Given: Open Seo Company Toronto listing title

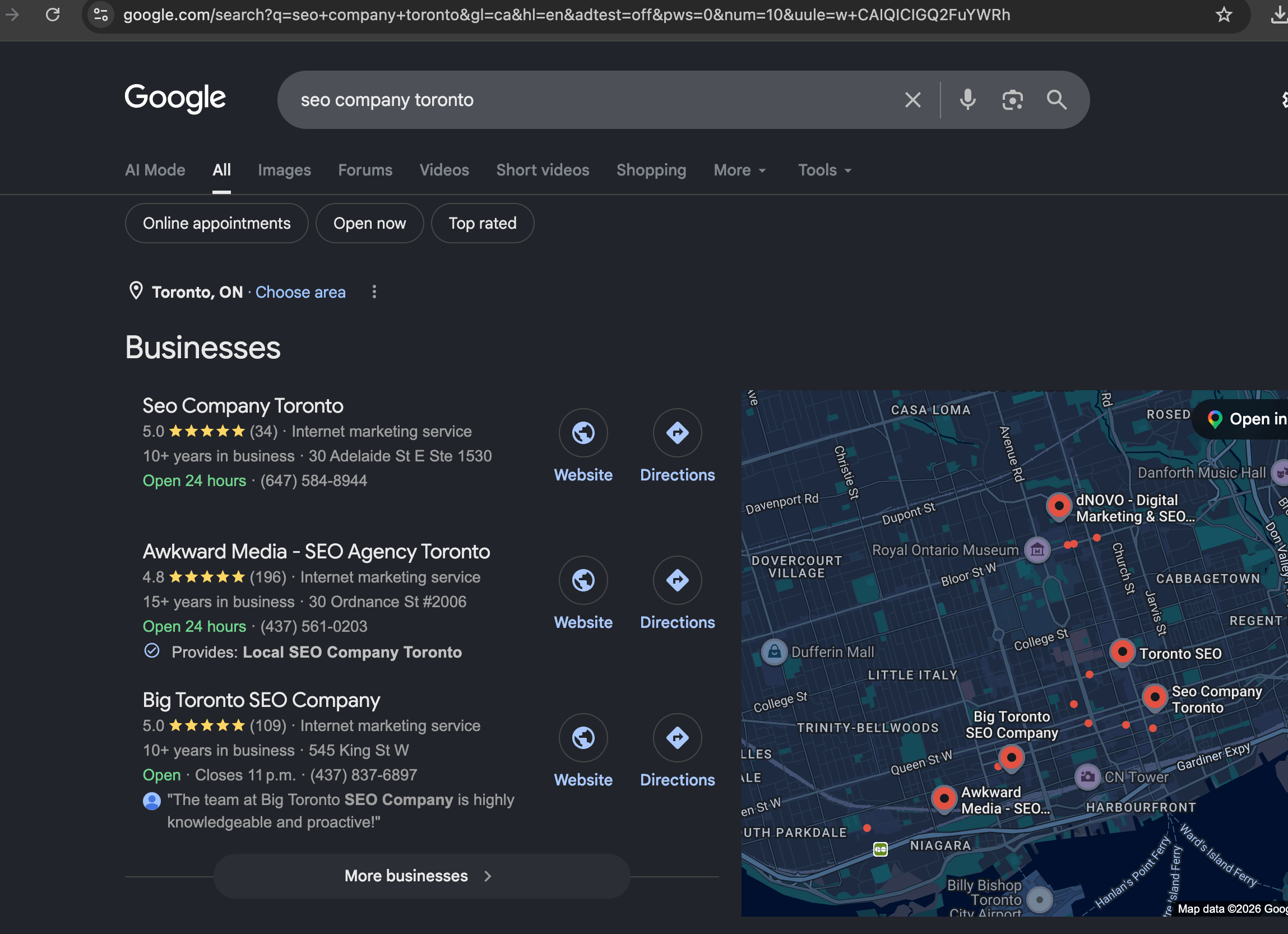Looking at the screenshot, I should pyautogui.click(x=243, y=406).
